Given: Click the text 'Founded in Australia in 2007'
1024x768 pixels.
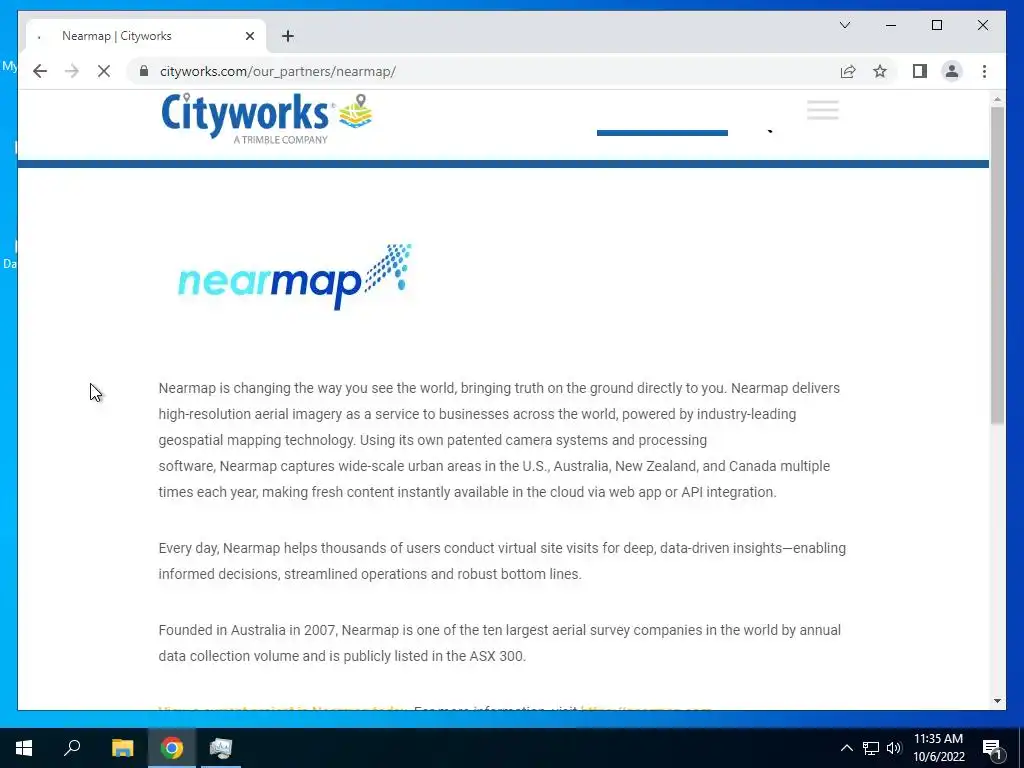Looking at the screenshot, I should (247, 630).
